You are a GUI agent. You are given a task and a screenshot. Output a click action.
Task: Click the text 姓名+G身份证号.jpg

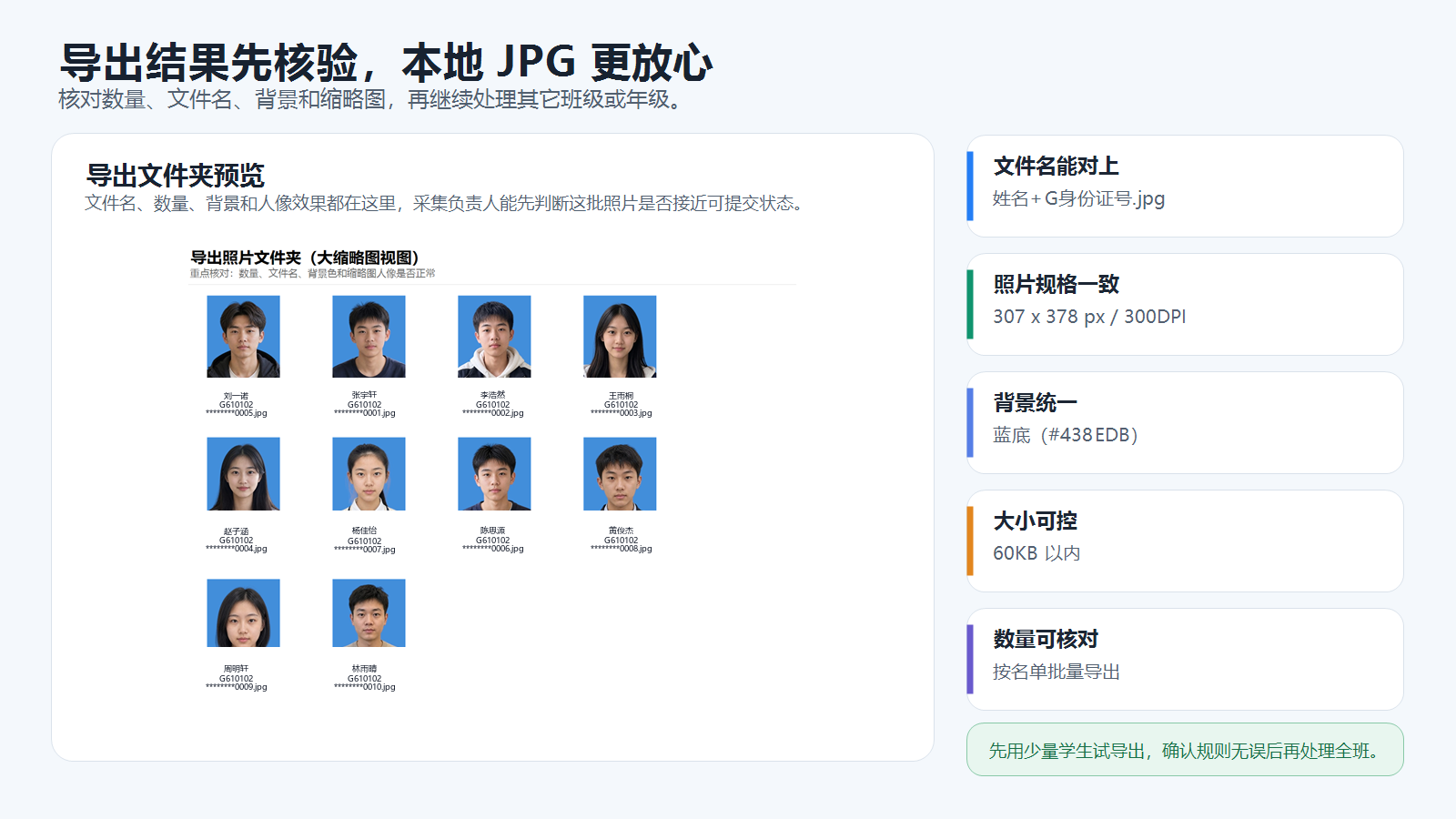pos(1078,198)
